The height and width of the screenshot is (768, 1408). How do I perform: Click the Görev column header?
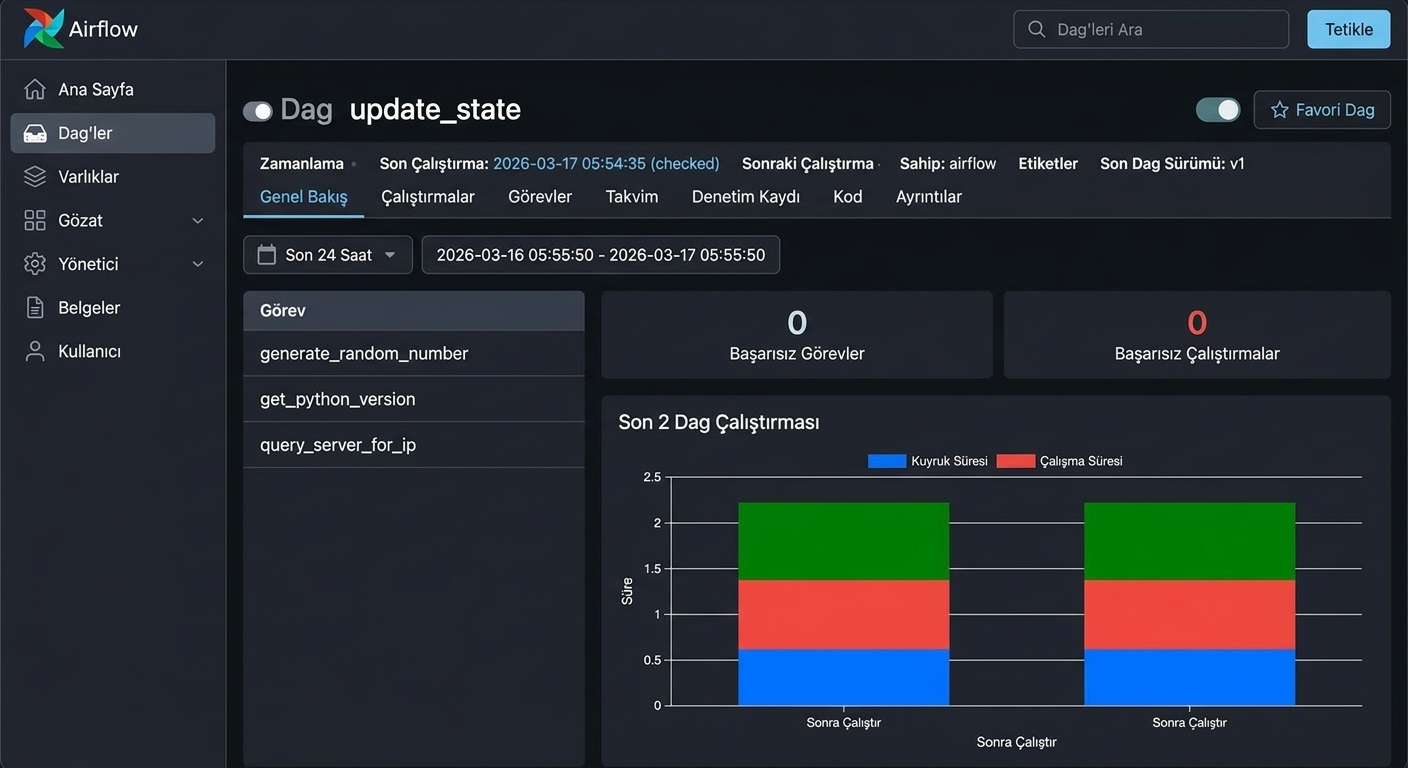coord(414,311)
